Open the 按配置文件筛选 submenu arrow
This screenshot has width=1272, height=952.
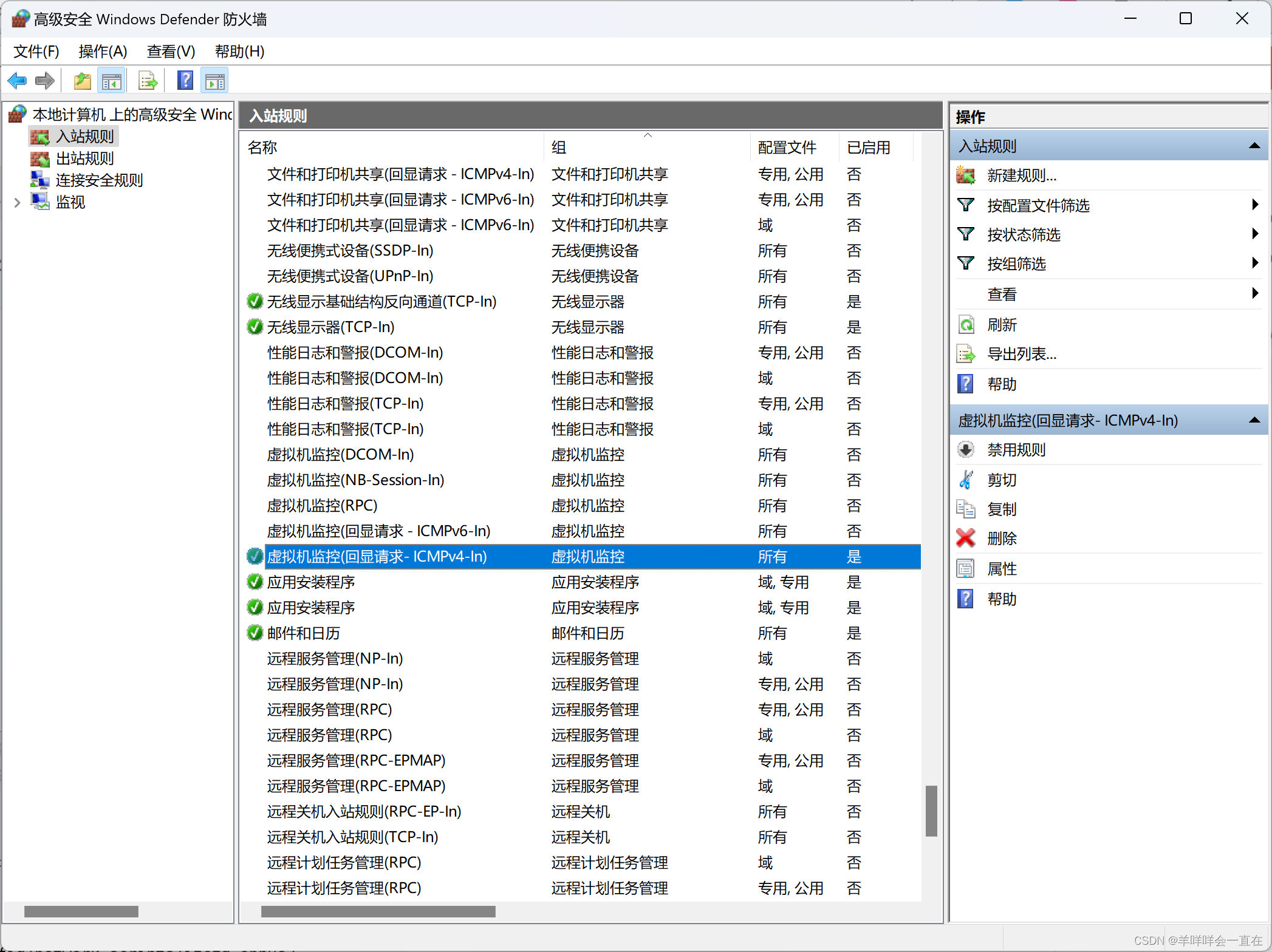[x=1255, y=205]
